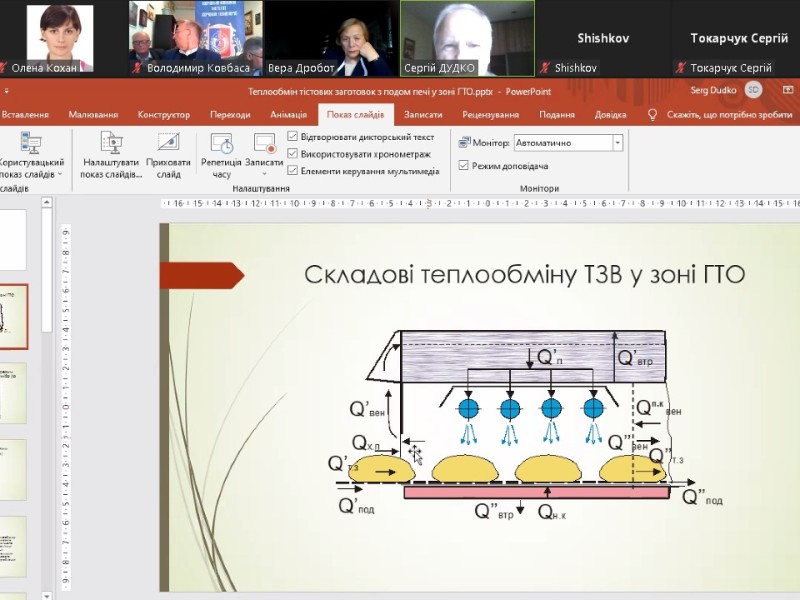
Task: Open the custom slide show icon (Користувацький показ слайдів)
Action: click(x=32, y=142)
